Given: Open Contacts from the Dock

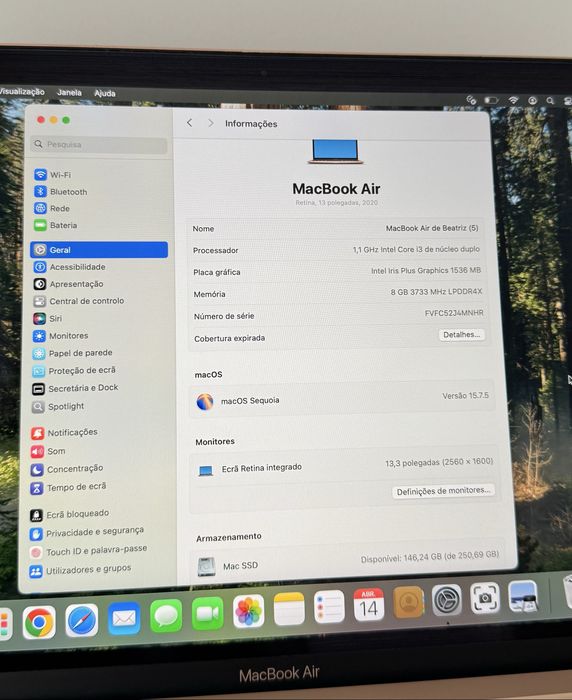Looking at the screenshot, I should (x=408, y=602).
